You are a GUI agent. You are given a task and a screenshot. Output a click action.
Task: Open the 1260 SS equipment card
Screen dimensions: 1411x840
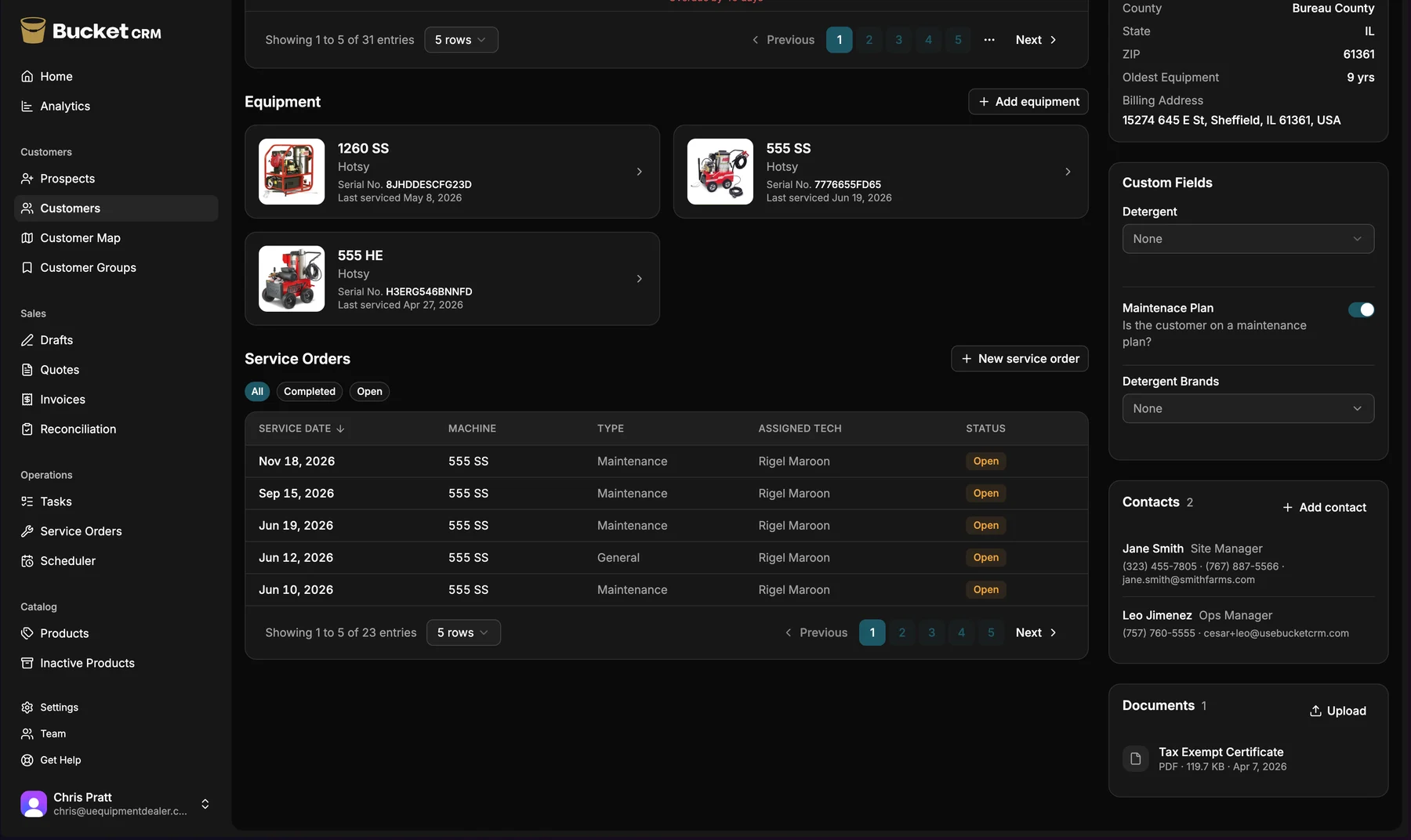coord(452,172)
